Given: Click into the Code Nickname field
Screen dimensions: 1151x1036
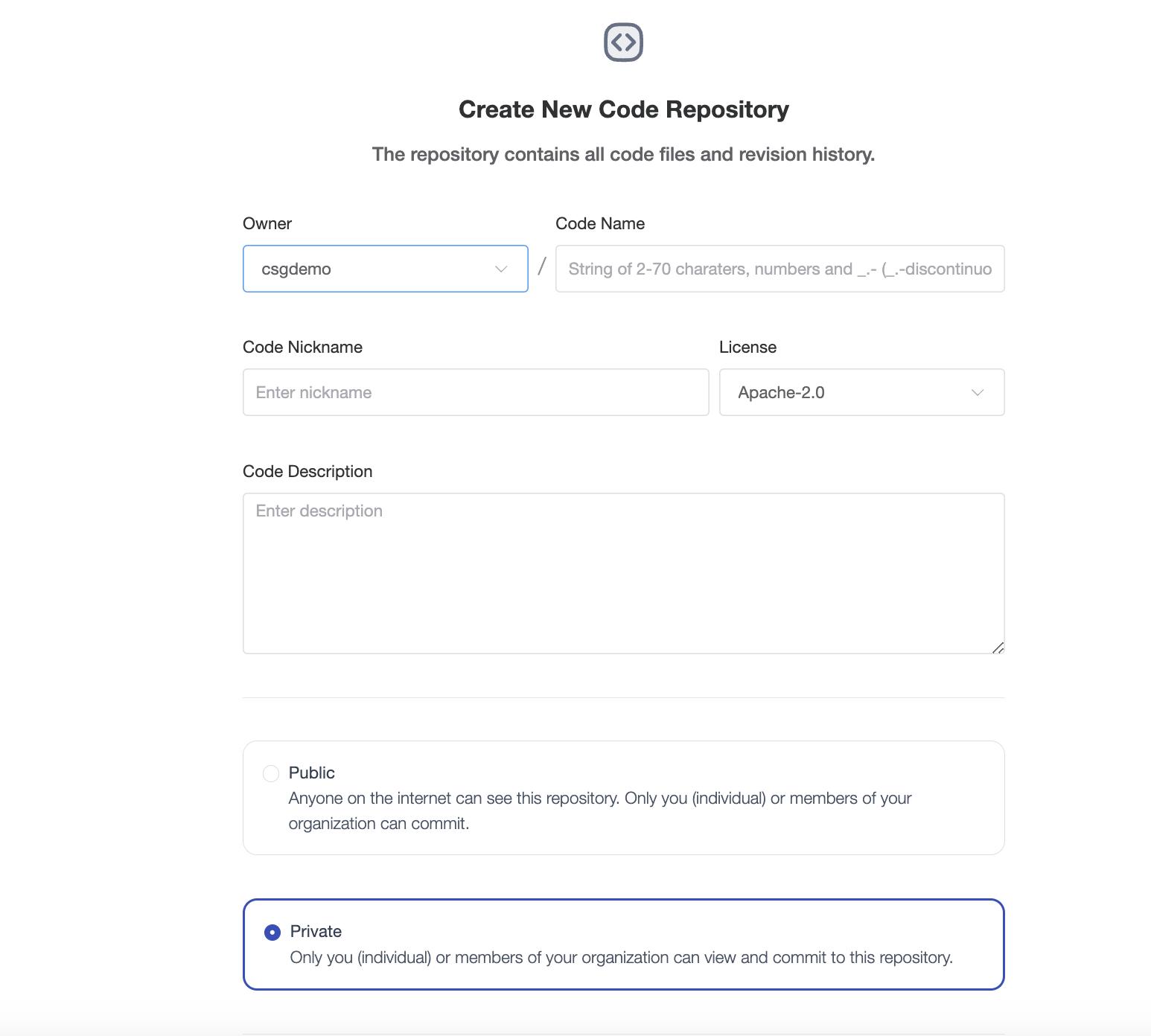Looking at the screenshot, I should click(476, 392).
